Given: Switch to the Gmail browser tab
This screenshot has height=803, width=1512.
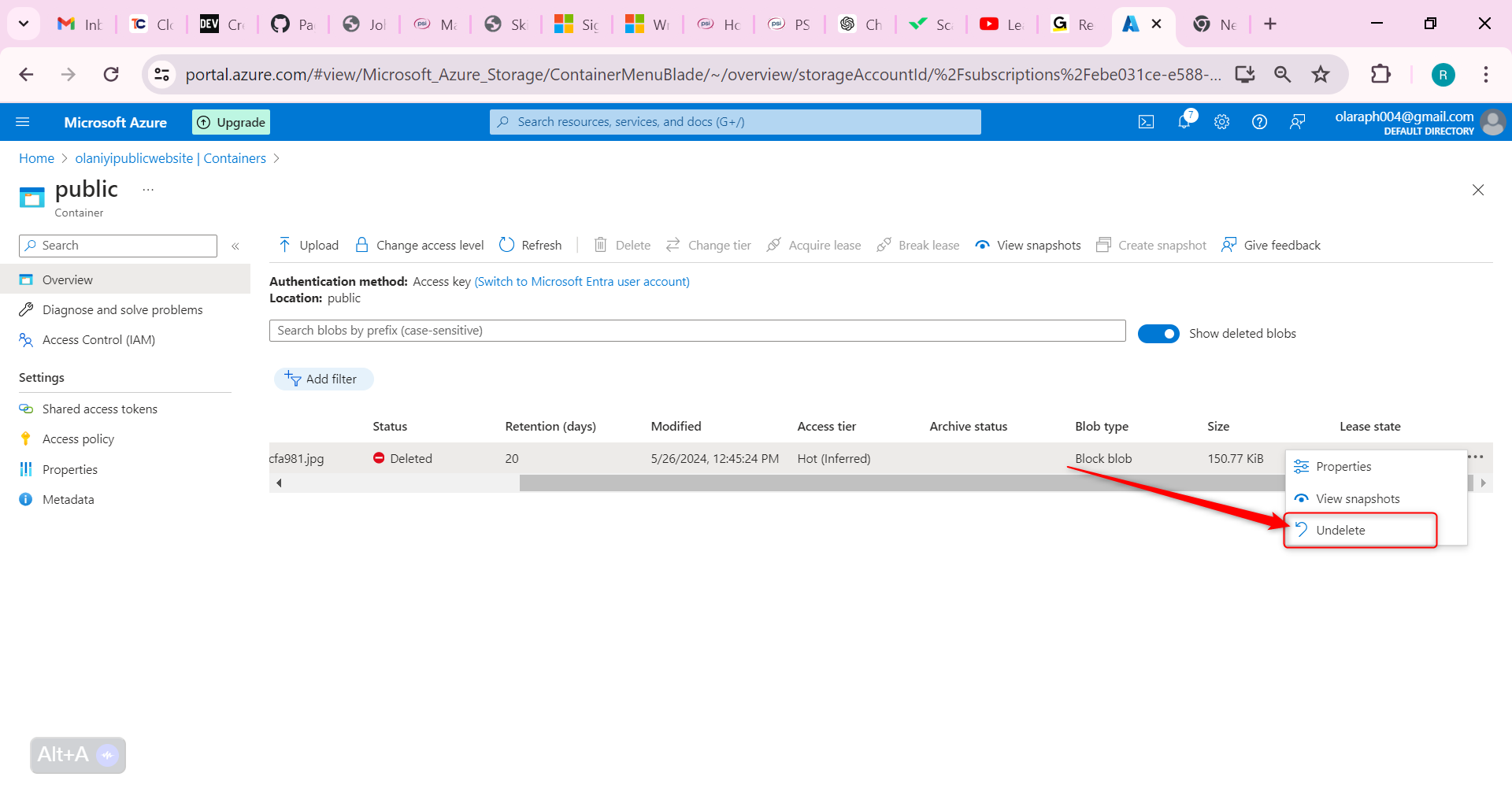Looking at the screenshot, I should coord(80,24).
